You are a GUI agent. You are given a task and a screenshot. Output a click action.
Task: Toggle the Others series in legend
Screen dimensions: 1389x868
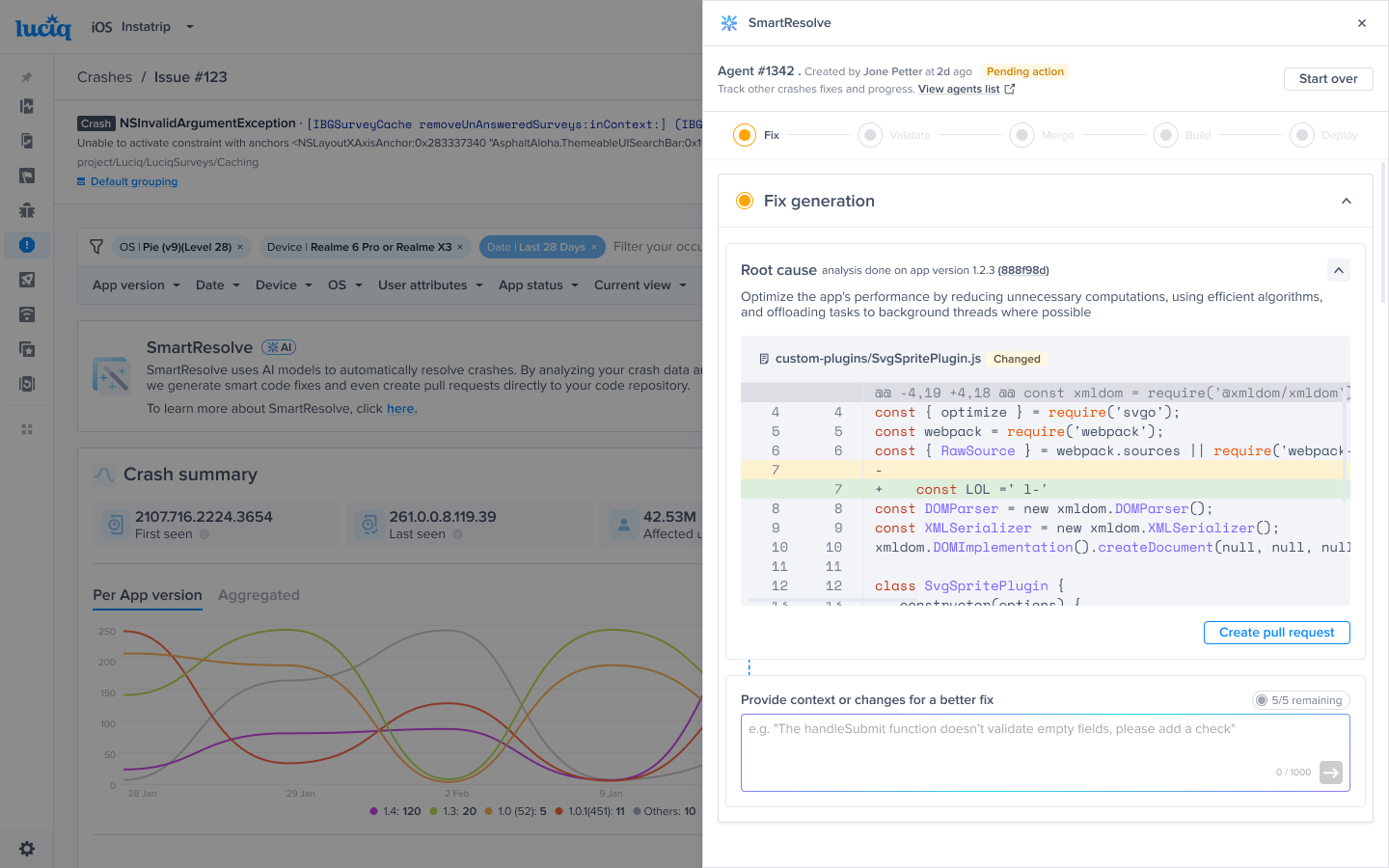coord(665,811)
